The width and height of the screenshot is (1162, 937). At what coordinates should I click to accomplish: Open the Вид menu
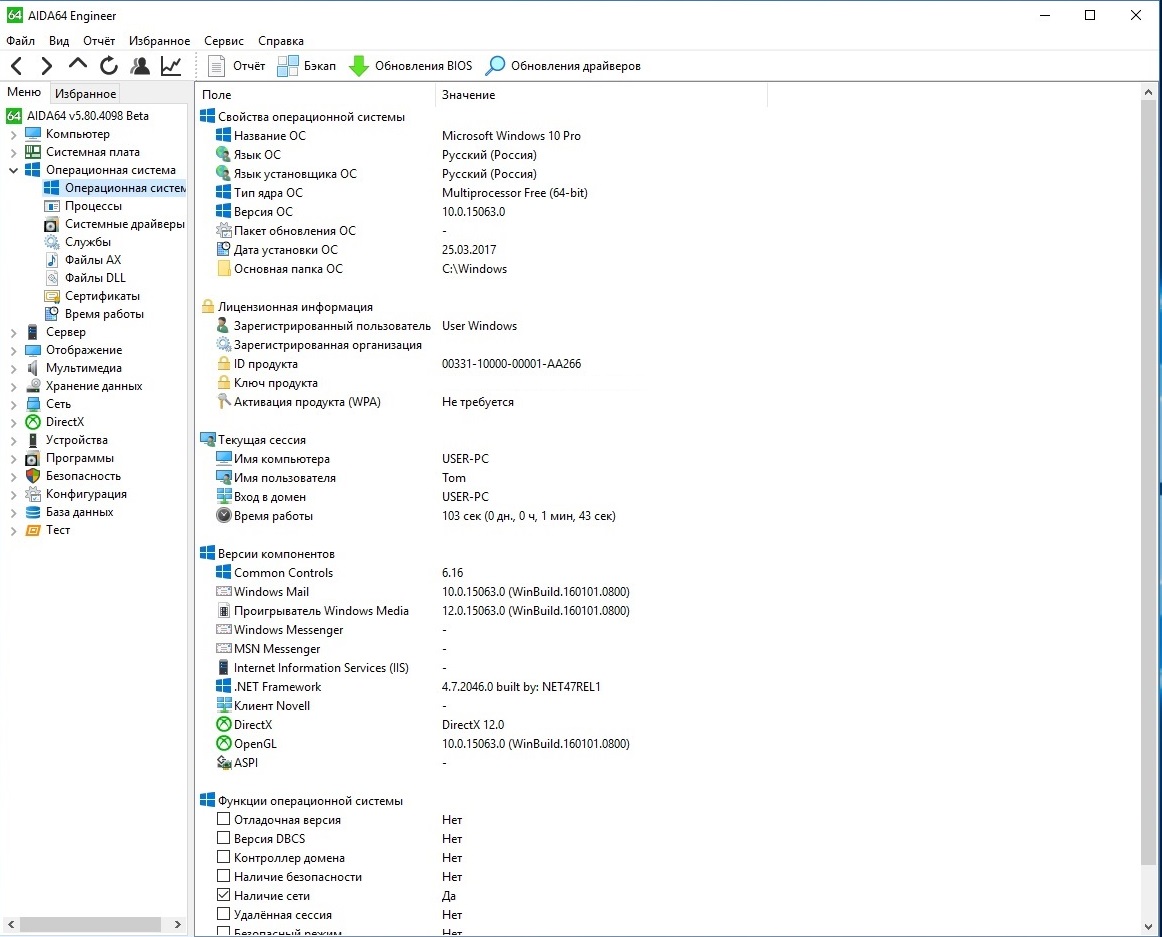pos(59,41)
